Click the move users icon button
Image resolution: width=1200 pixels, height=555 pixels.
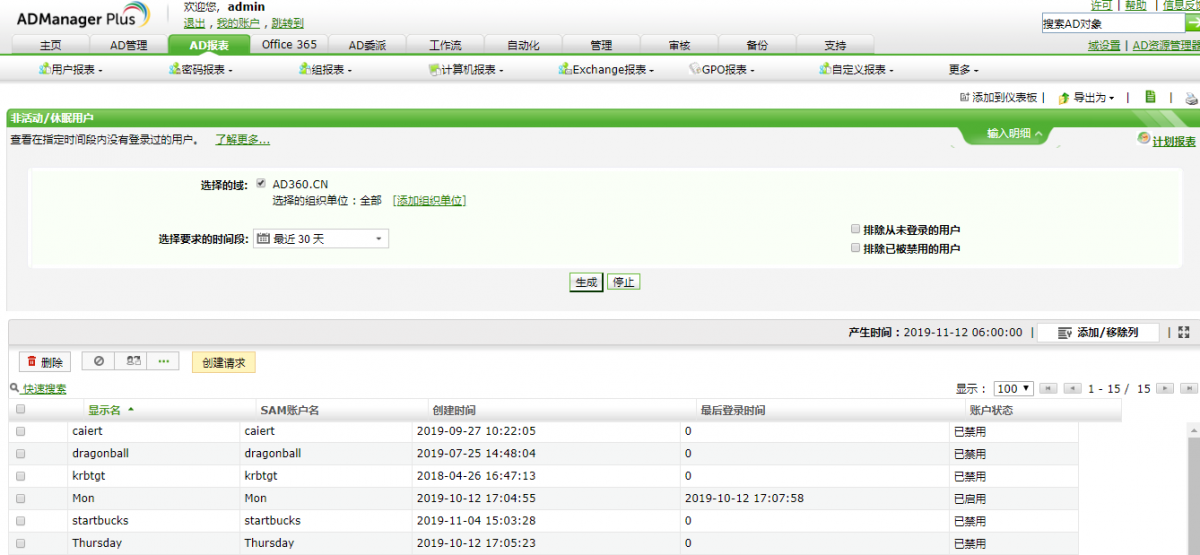coord(131,362)
